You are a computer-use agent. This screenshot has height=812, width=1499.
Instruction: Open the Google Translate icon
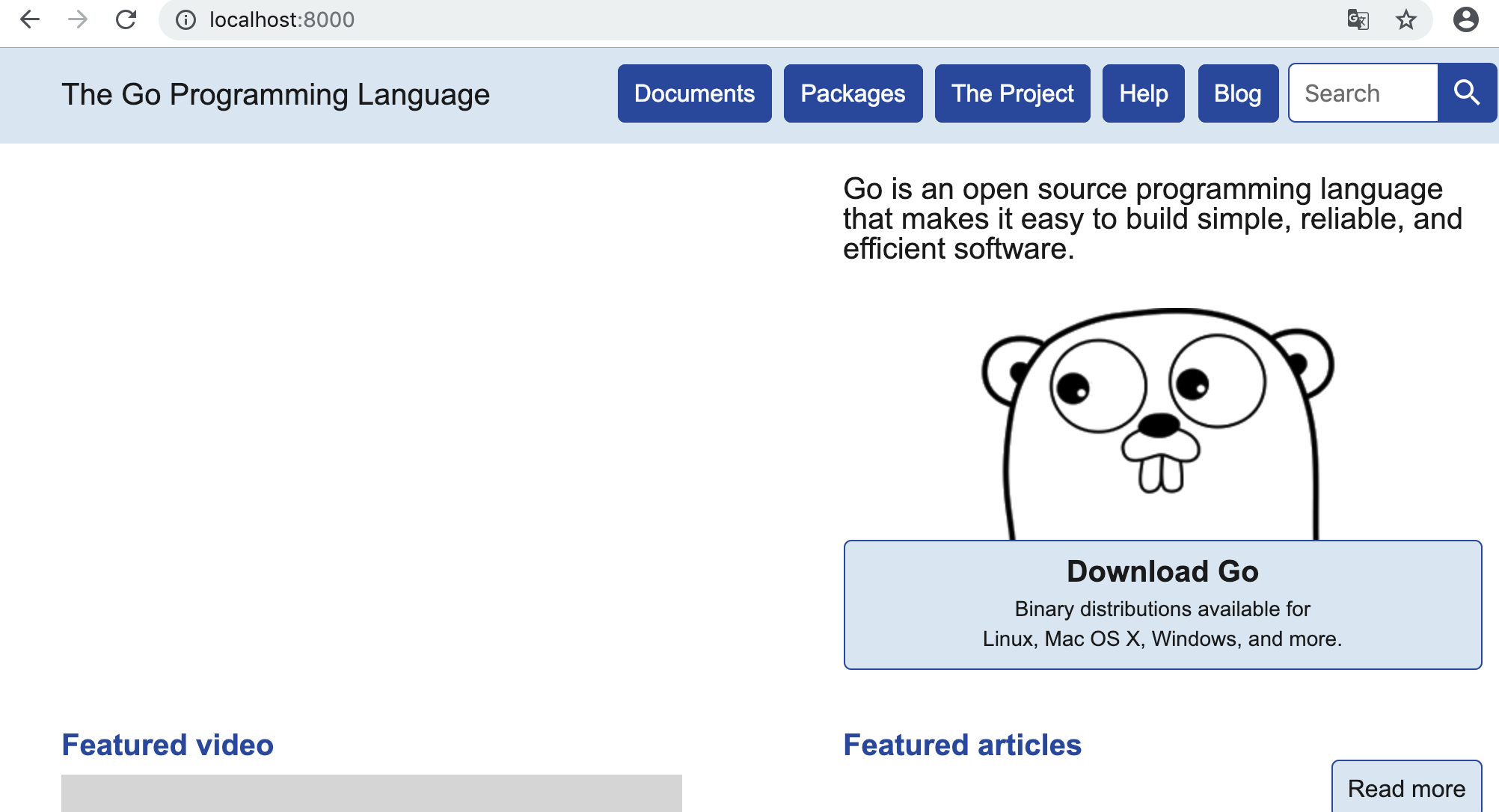pos(1358,19)
